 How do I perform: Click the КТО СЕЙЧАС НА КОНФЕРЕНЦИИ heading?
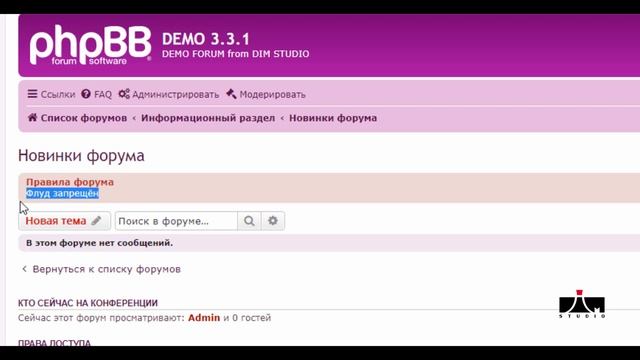[x=88, y=303]
